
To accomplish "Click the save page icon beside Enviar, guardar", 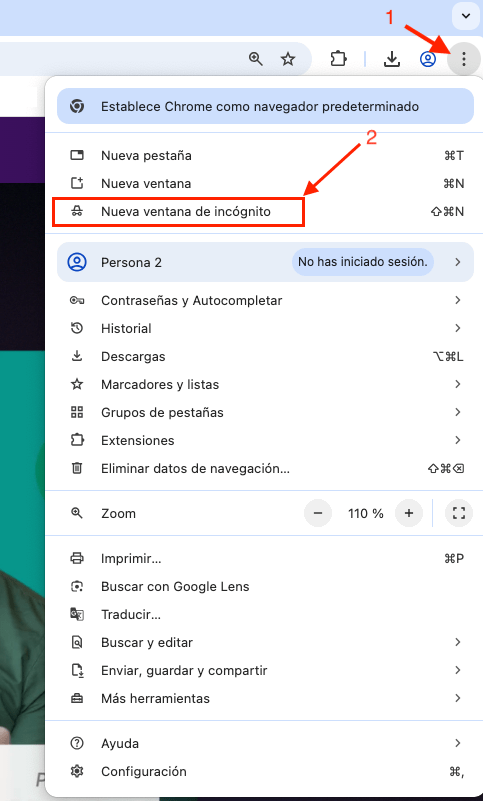I will pos(77,670).
